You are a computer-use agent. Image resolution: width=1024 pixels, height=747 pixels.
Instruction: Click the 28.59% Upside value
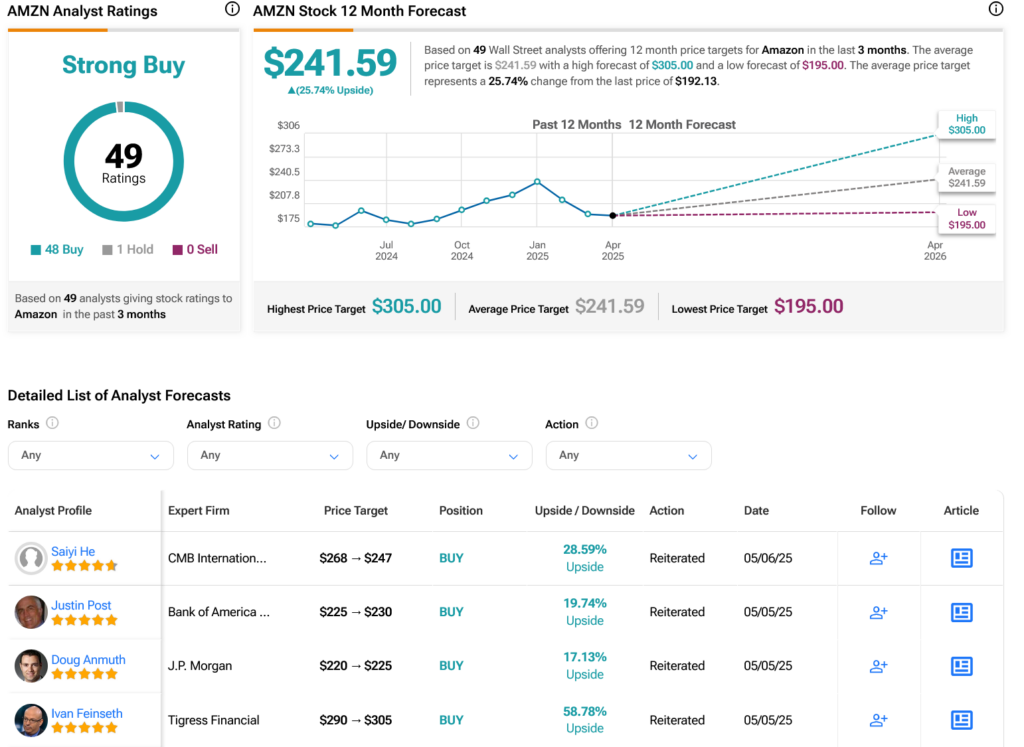coord(584,558)
